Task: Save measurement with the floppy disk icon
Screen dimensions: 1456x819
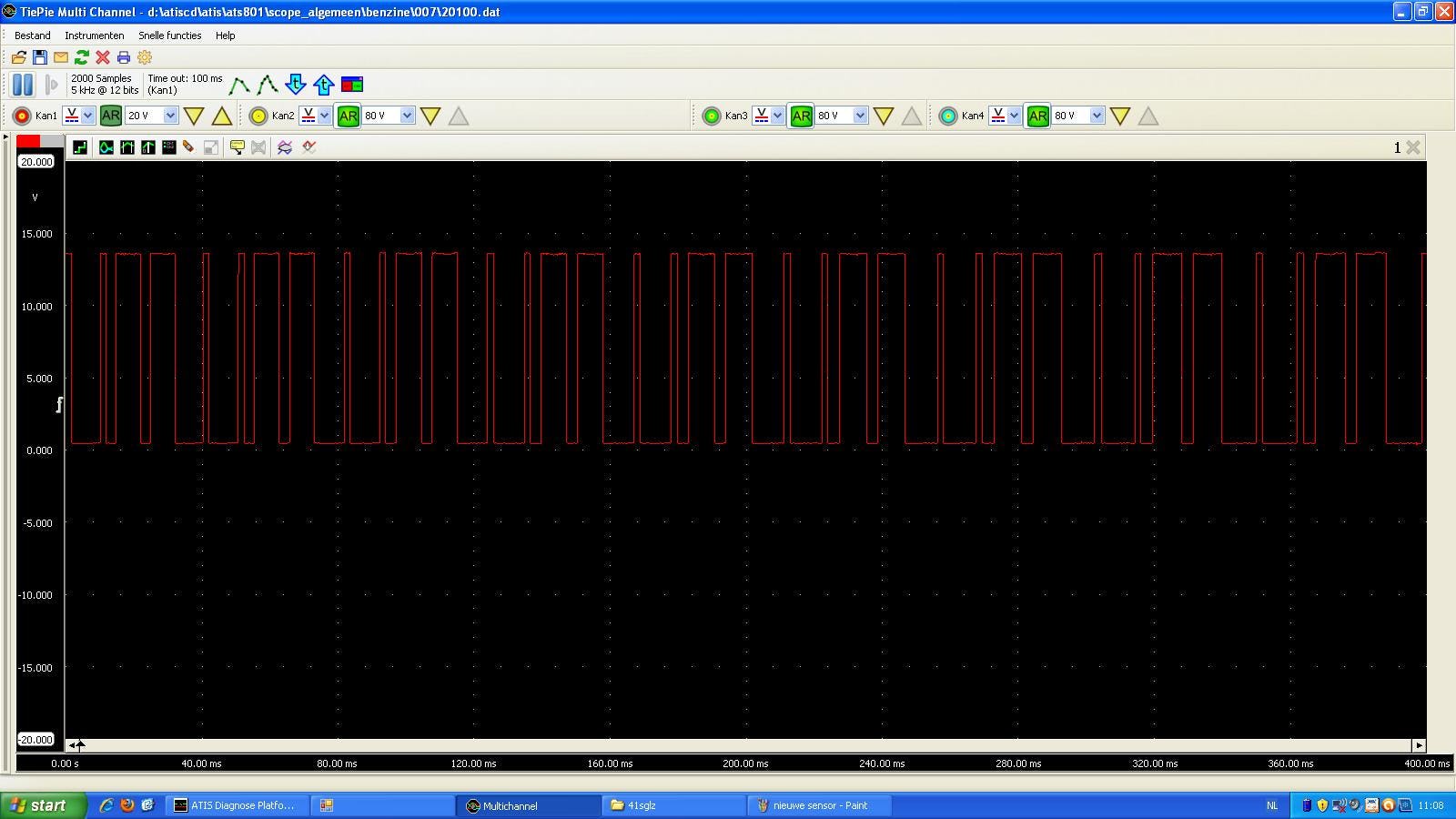Action: point(40,57)
